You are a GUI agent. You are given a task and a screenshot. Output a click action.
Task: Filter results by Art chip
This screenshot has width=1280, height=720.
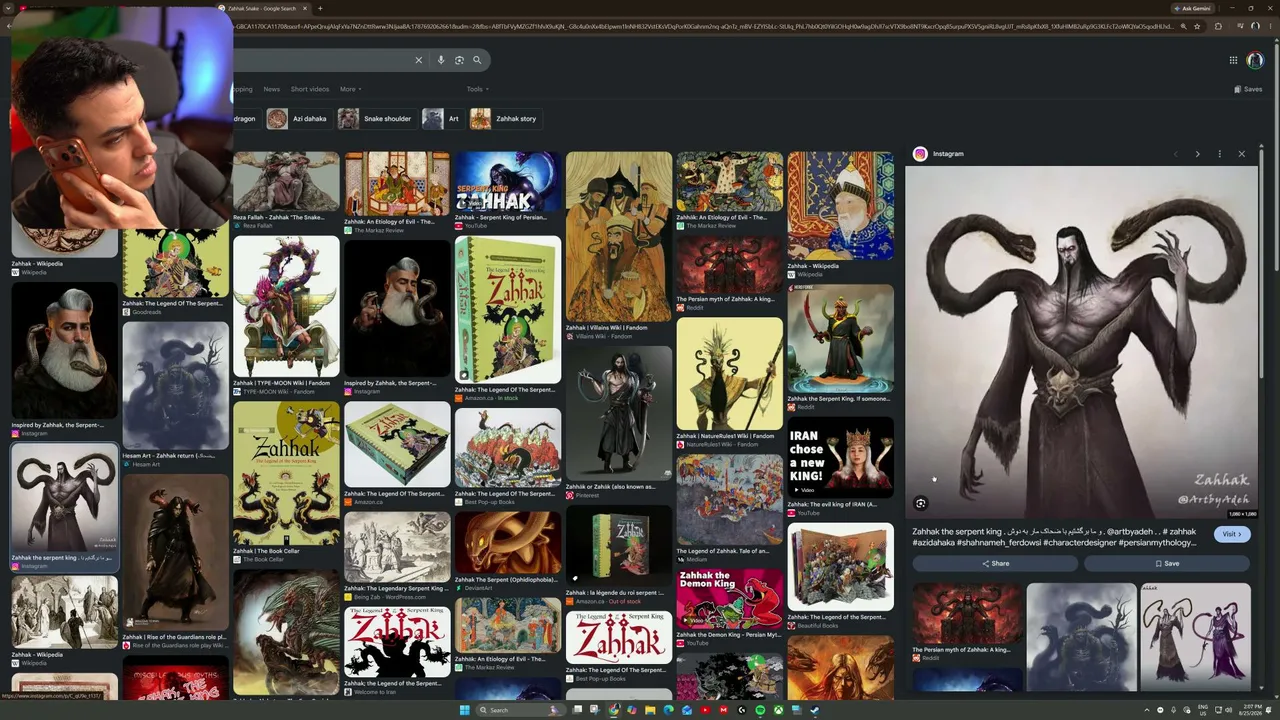[x=442, y=119]
